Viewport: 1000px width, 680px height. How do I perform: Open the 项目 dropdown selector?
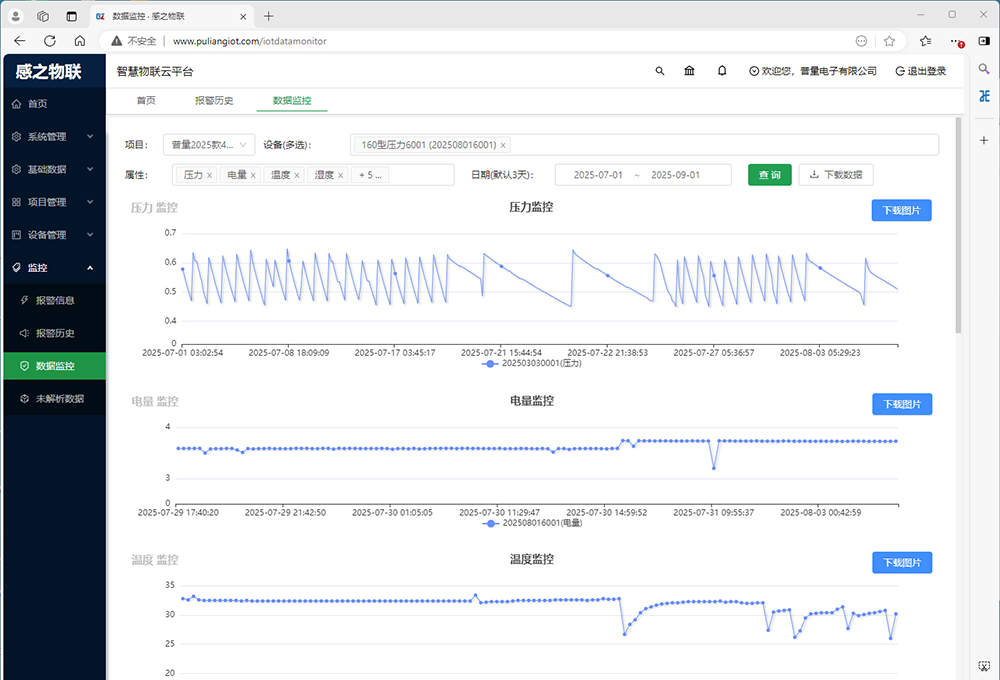209,145
